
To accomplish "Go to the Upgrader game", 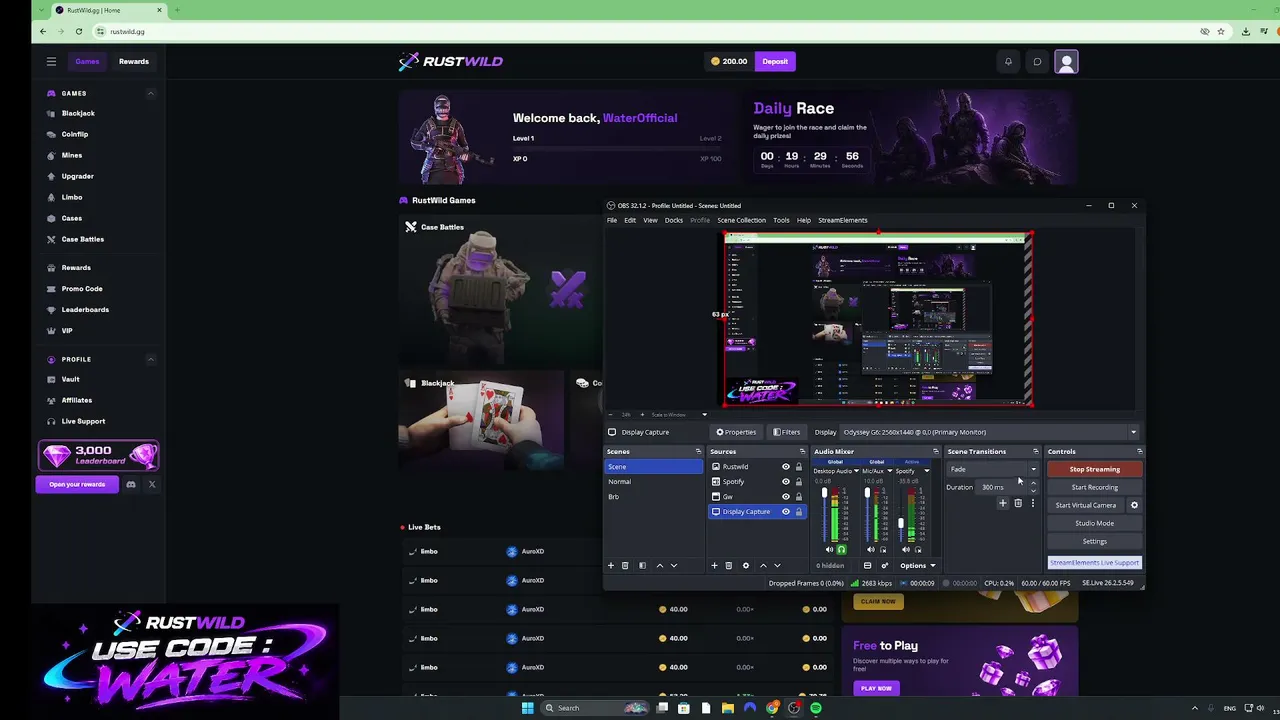I will 77,176.
